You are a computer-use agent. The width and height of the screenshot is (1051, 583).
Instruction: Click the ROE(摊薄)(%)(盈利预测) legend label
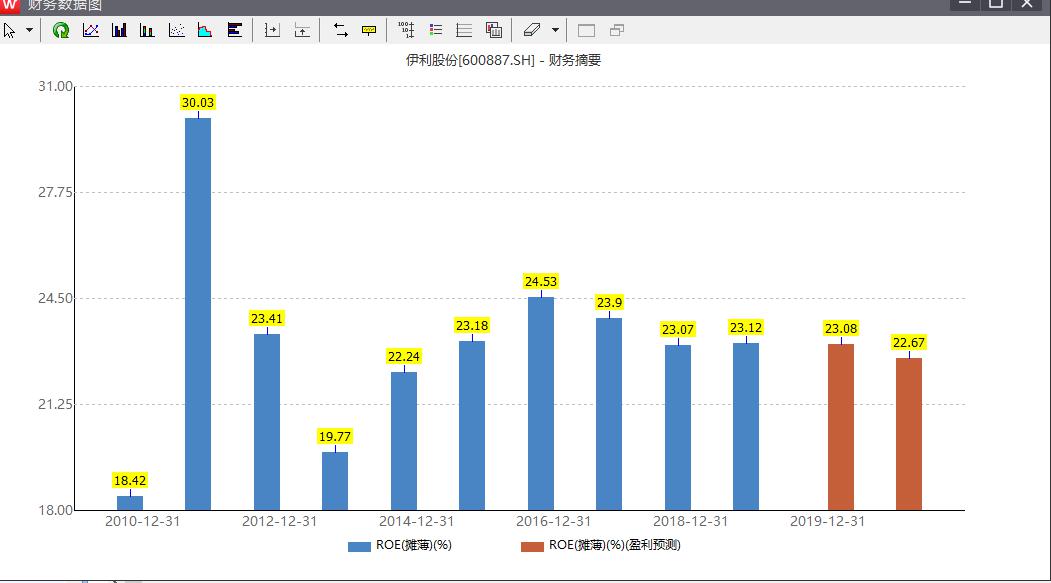[614, 546]
